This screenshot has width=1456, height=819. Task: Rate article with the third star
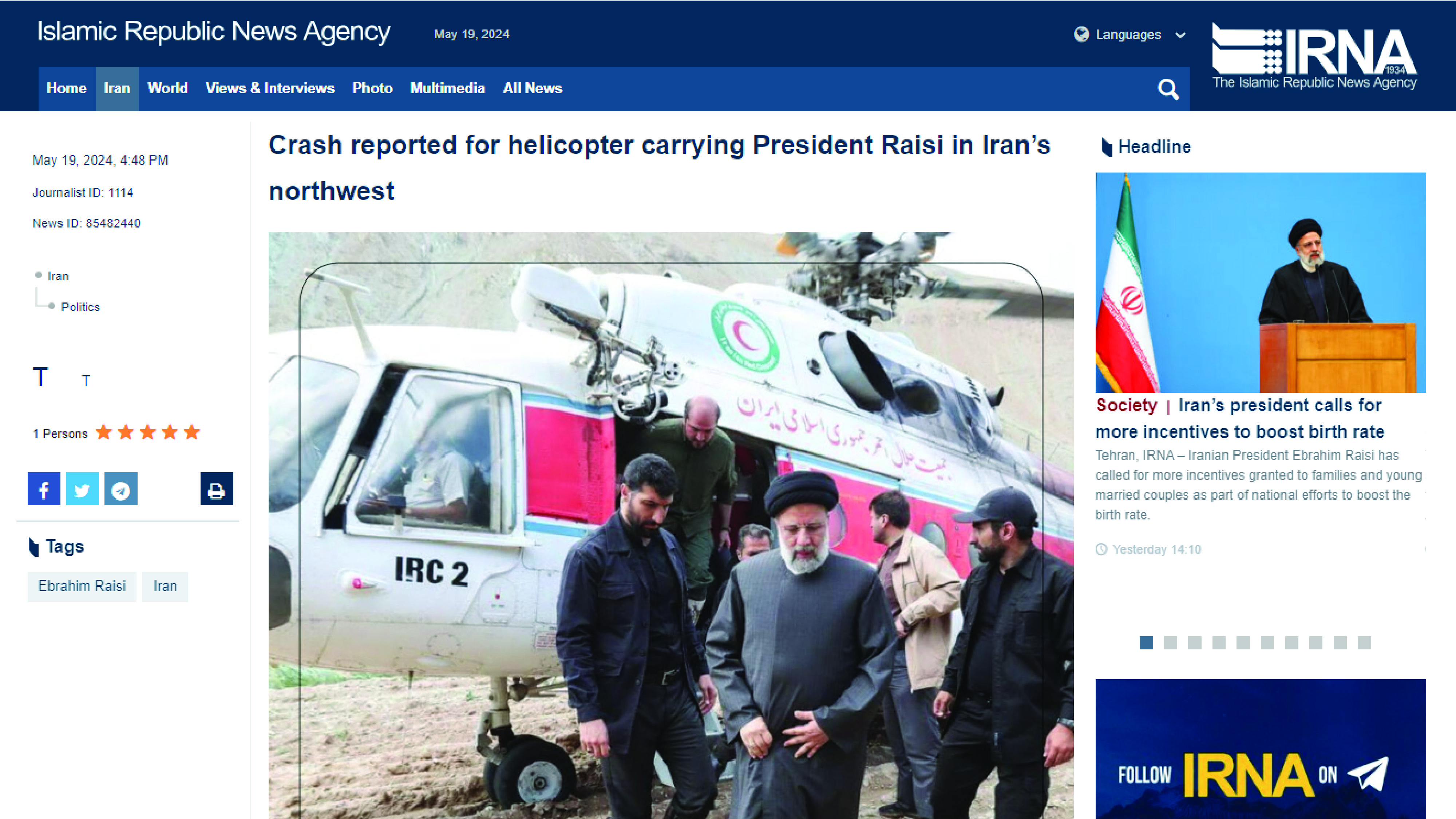pos(148,432)
